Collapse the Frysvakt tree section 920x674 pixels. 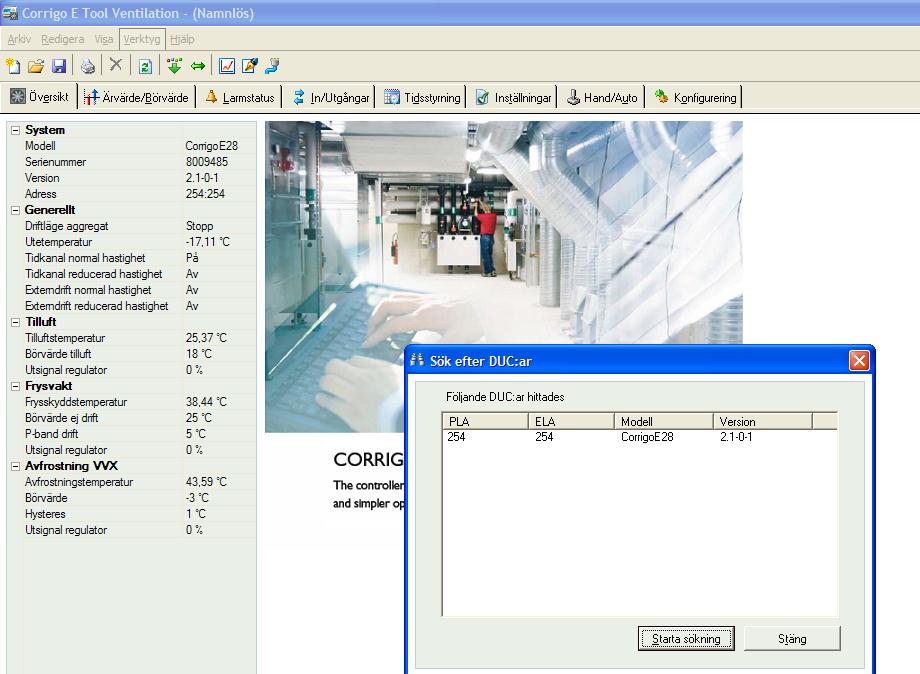[x=16, y=386]
